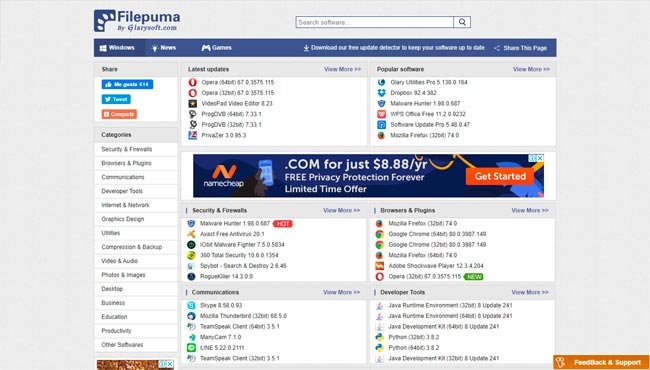Viewport: 650px width, 370px height.
Task: Open FeedBack & Support button
Action: coord(601,363)
